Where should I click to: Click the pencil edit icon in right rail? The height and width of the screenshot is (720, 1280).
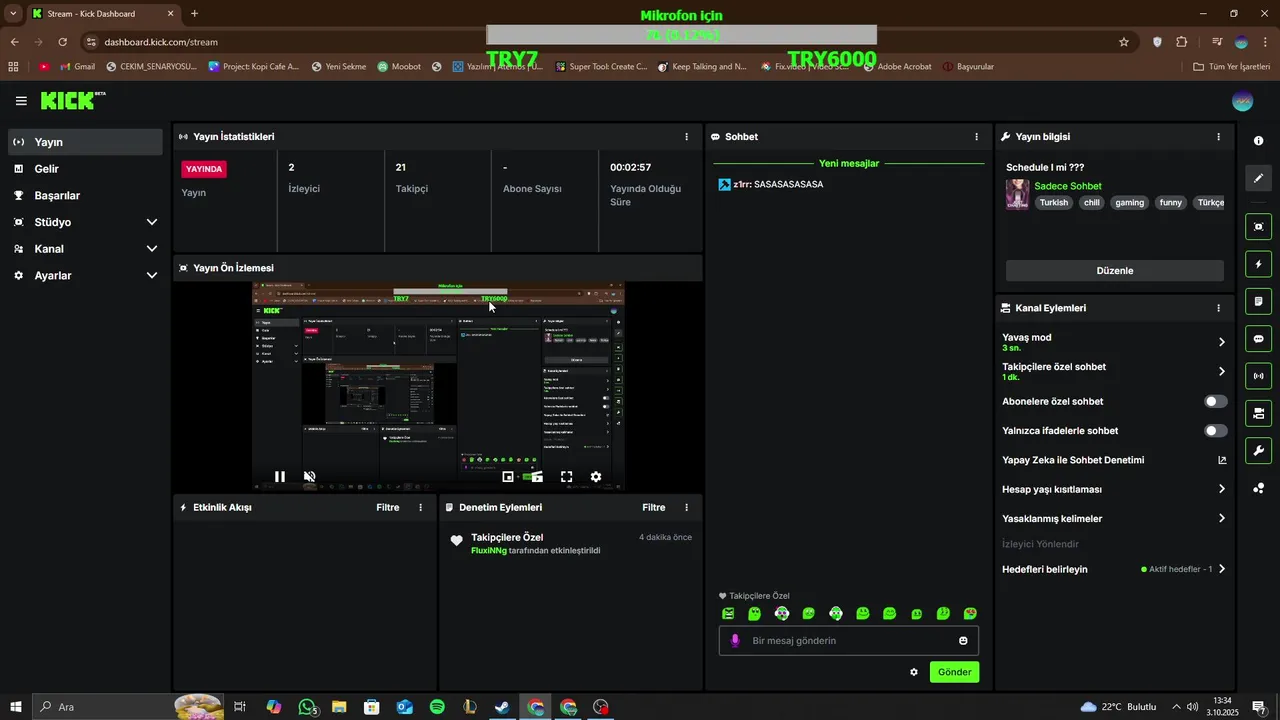click(x=1259, y=178)
